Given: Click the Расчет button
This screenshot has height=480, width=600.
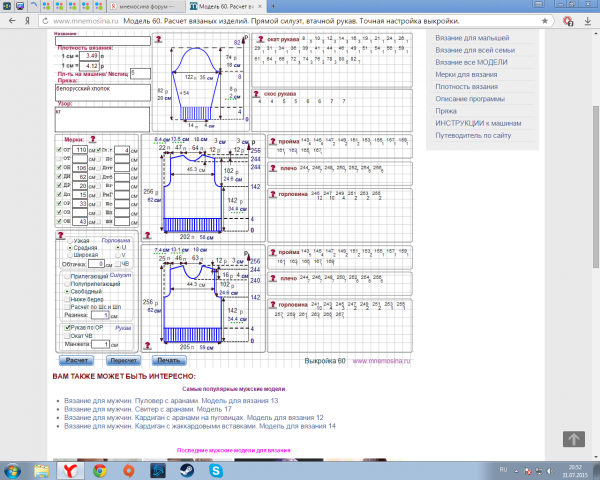Looking at the screenshot, I should [x=76, y=359].
